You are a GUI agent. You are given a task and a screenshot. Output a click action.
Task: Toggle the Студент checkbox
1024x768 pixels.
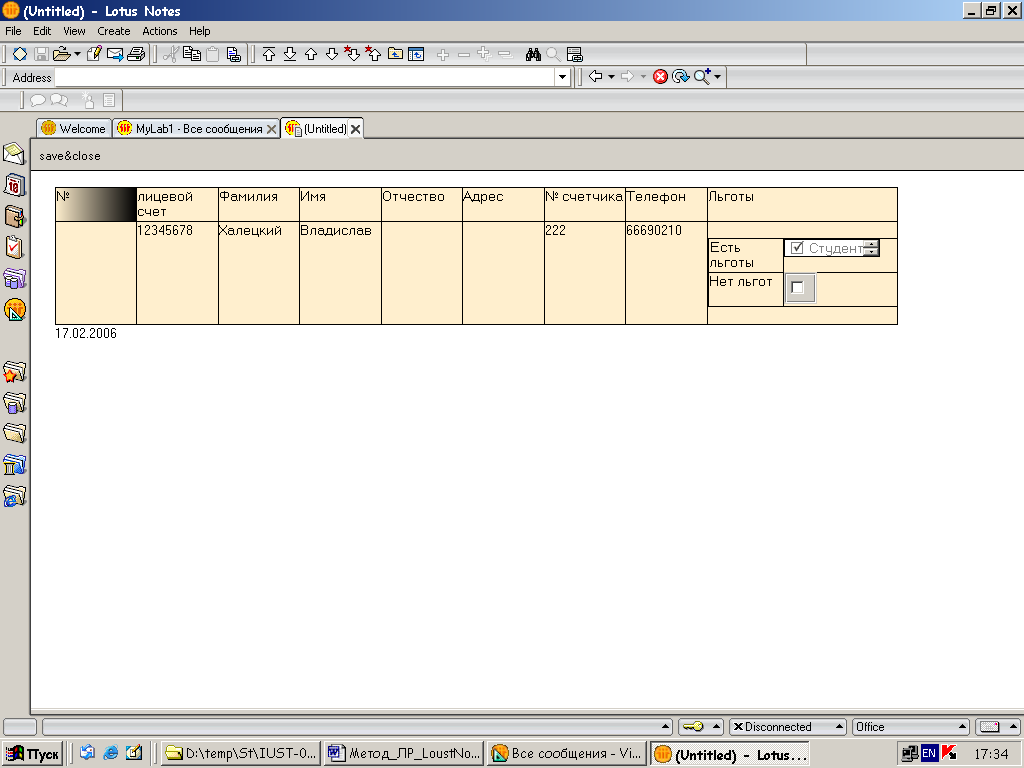[x=797, y=248]
